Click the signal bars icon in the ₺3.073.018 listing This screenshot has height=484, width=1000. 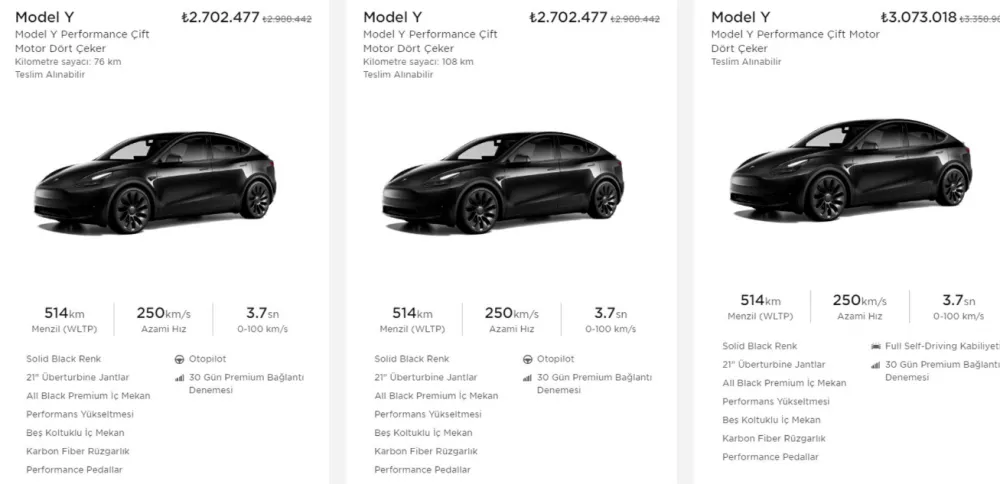[876, 365]
